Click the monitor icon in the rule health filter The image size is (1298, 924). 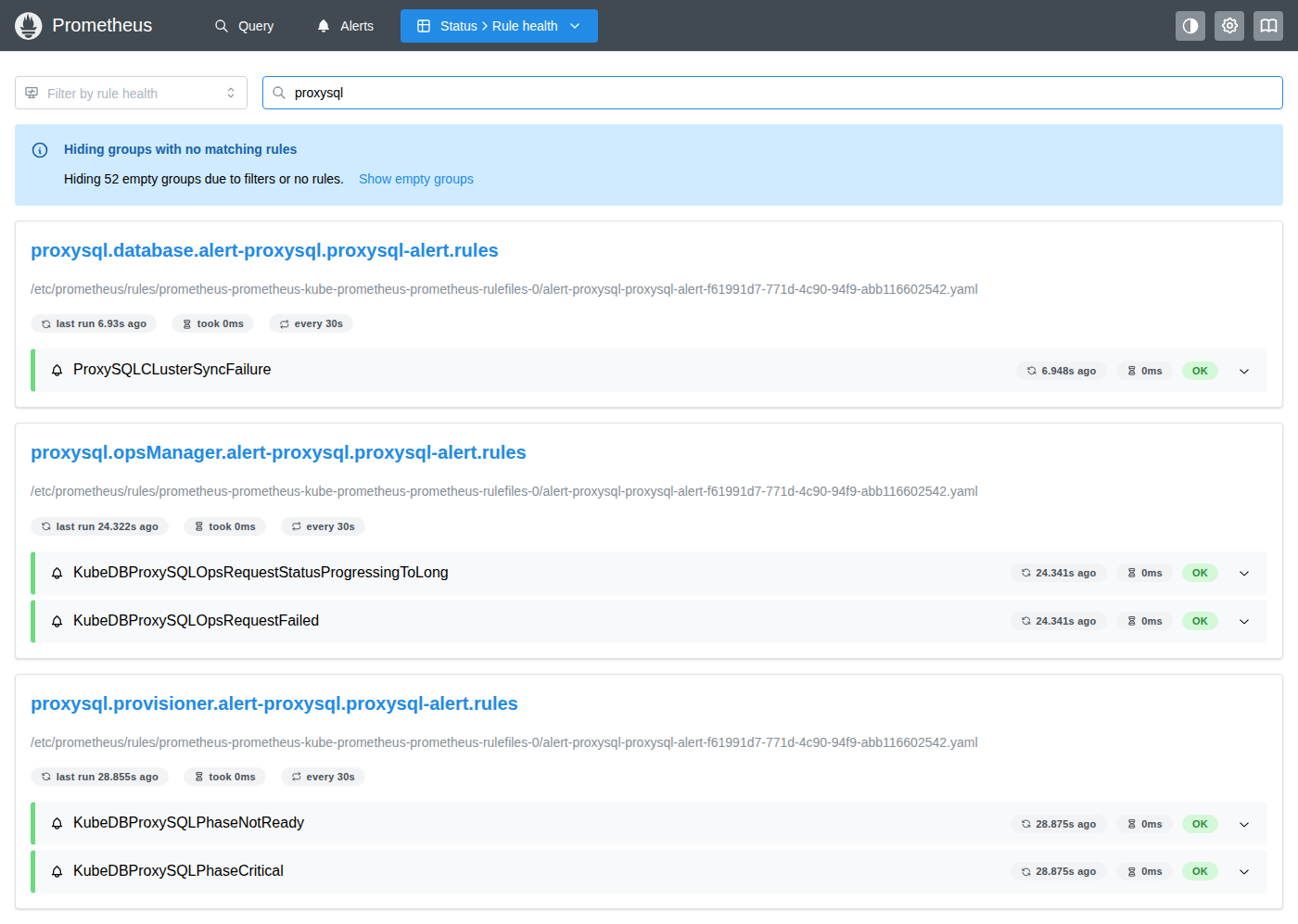pos(32,93)
